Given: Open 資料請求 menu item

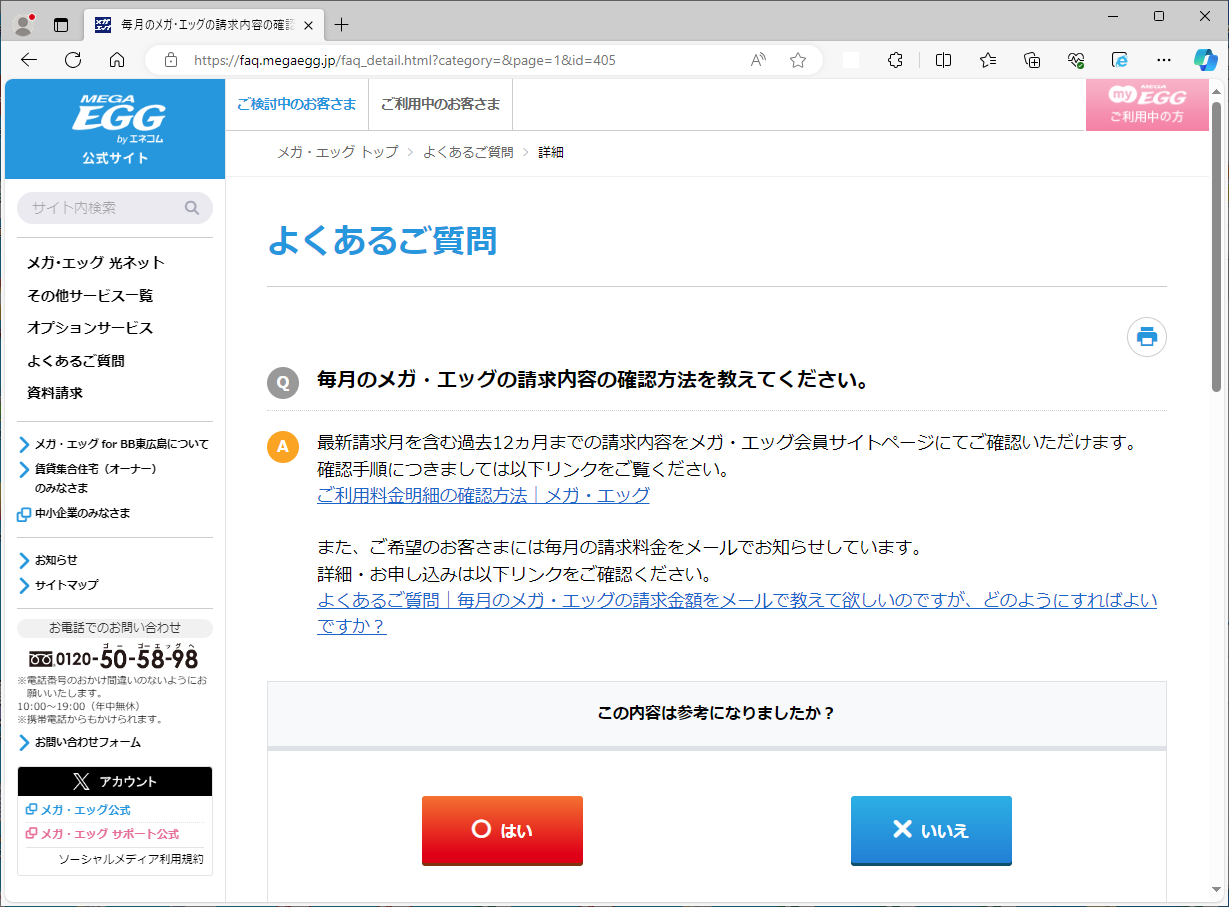Looking at the screenshot, I should point(55,393).
